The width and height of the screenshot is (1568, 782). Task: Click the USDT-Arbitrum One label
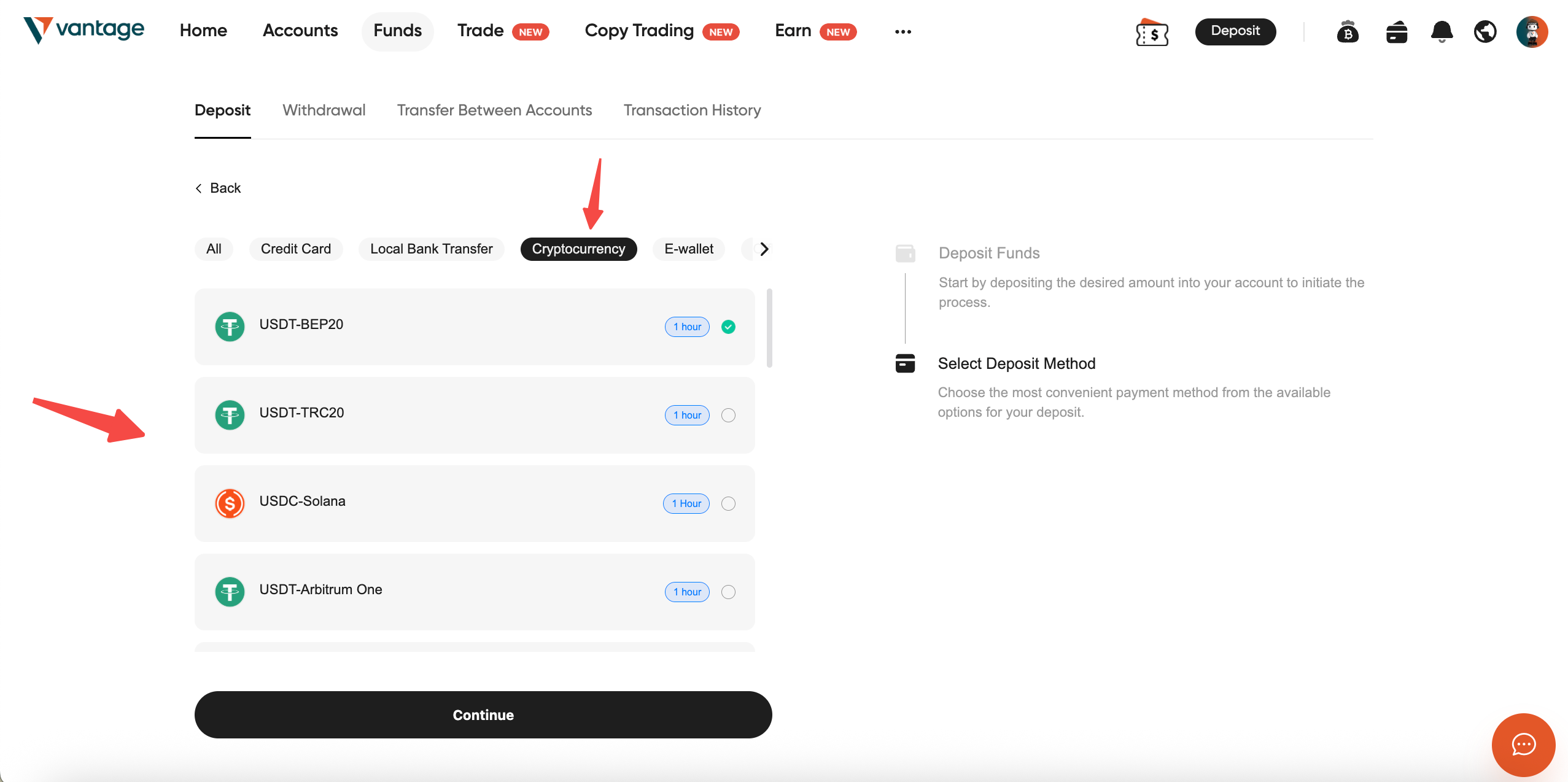click(x=320, y=589)
